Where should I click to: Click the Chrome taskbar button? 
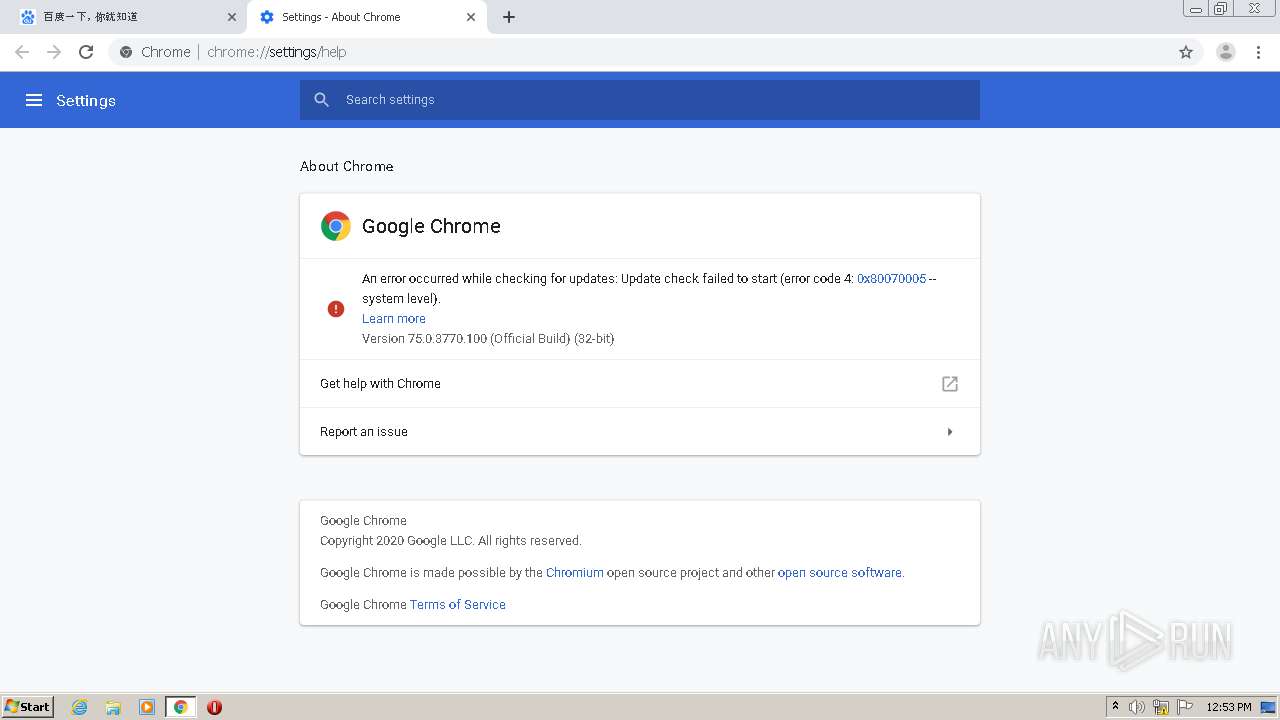point(180,707)
